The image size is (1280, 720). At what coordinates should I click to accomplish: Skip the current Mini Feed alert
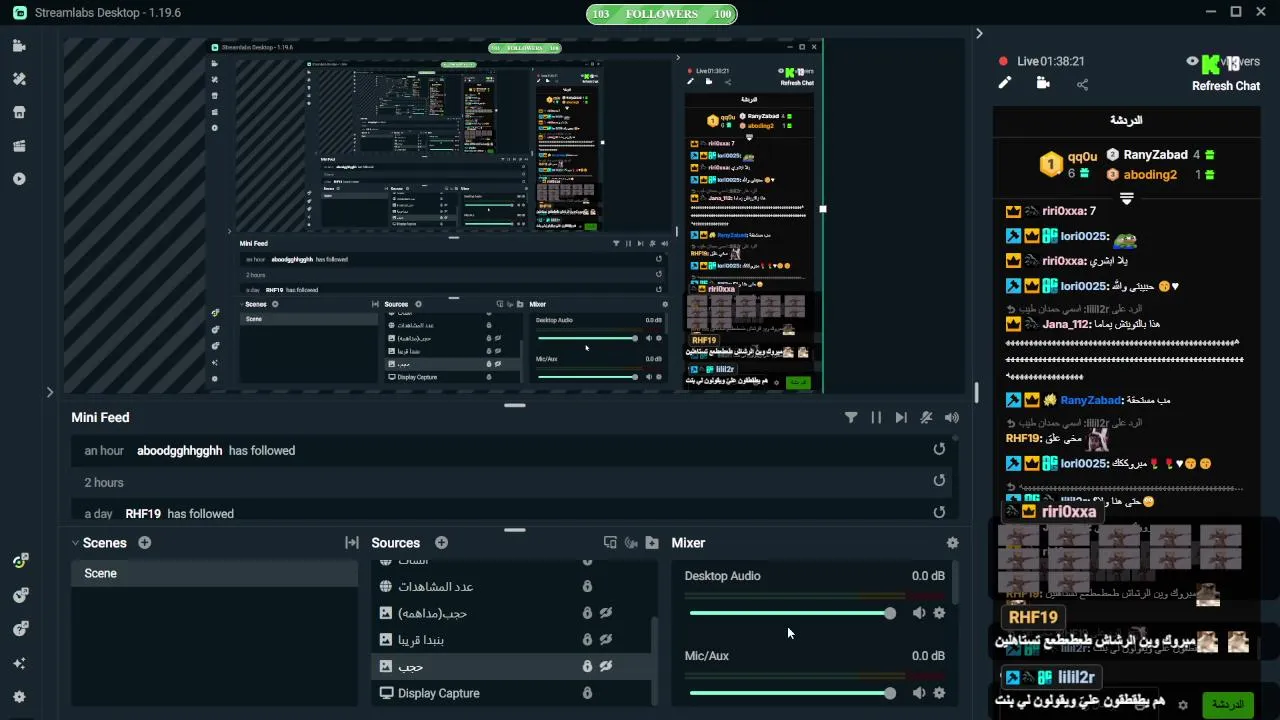click(x=901, y=418)
